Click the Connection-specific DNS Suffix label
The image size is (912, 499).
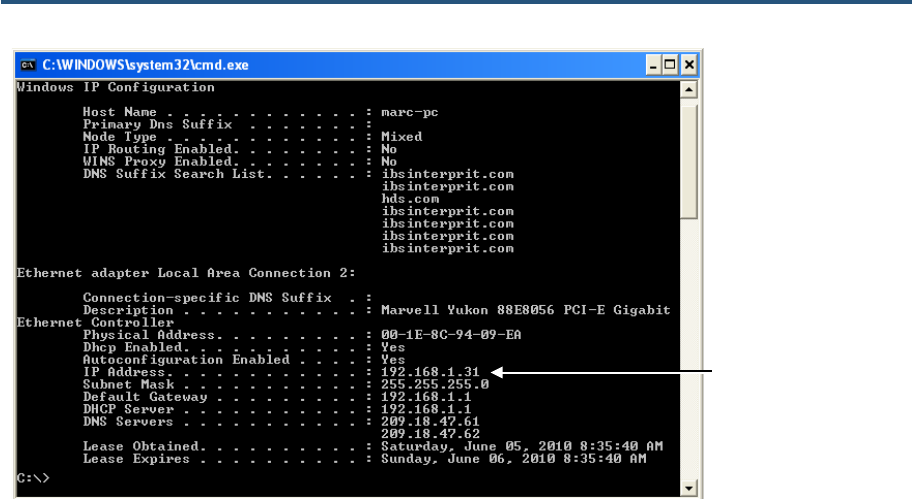coord(207,298)
